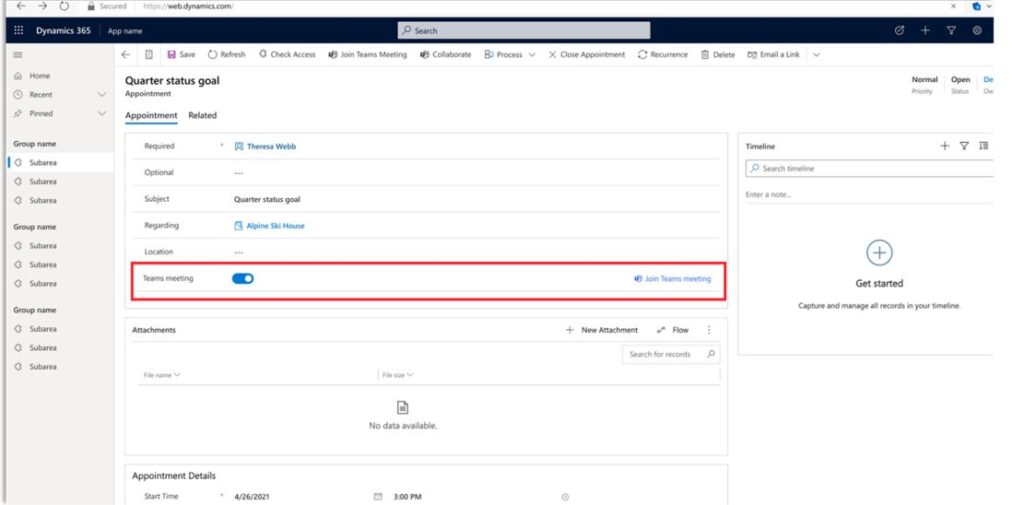
Task: Click the Get started plus circle
Action: pos(879,253)
